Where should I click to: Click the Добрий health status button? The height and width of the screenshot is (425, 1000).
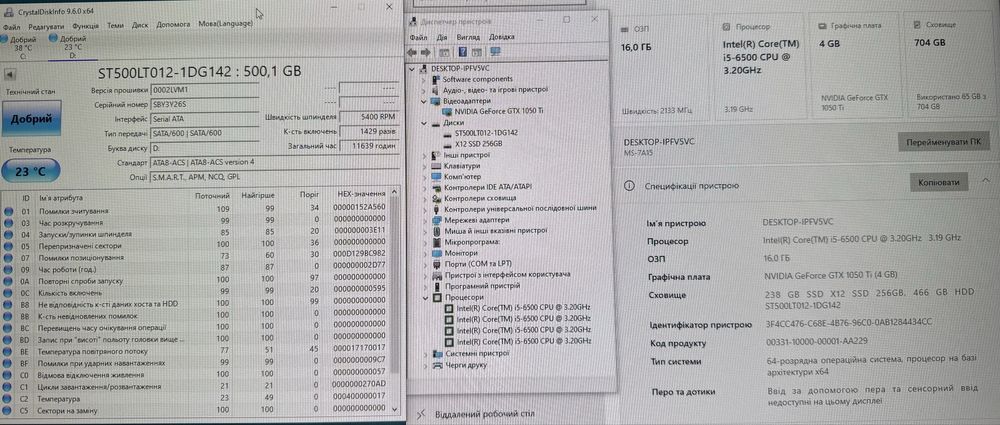pyautogui.click(x=31, y=119)
